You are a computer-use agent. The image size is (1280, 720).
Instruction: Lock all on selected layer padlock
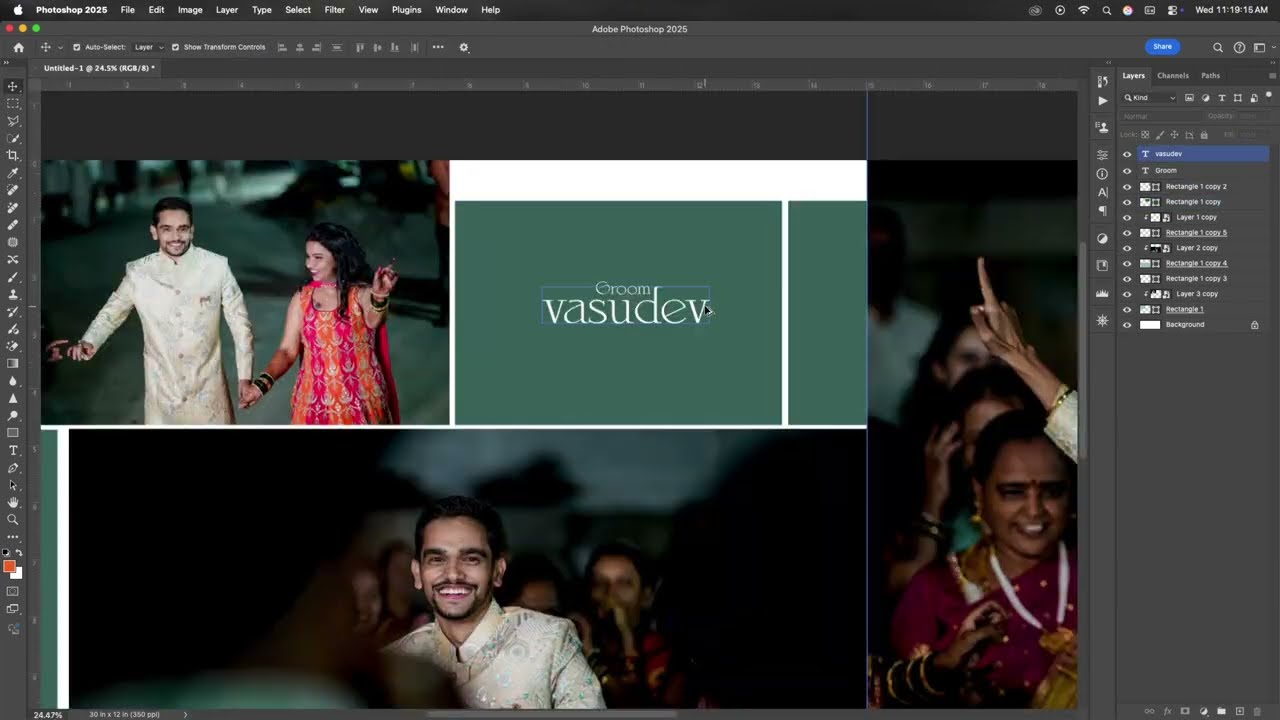point(1204,135)
